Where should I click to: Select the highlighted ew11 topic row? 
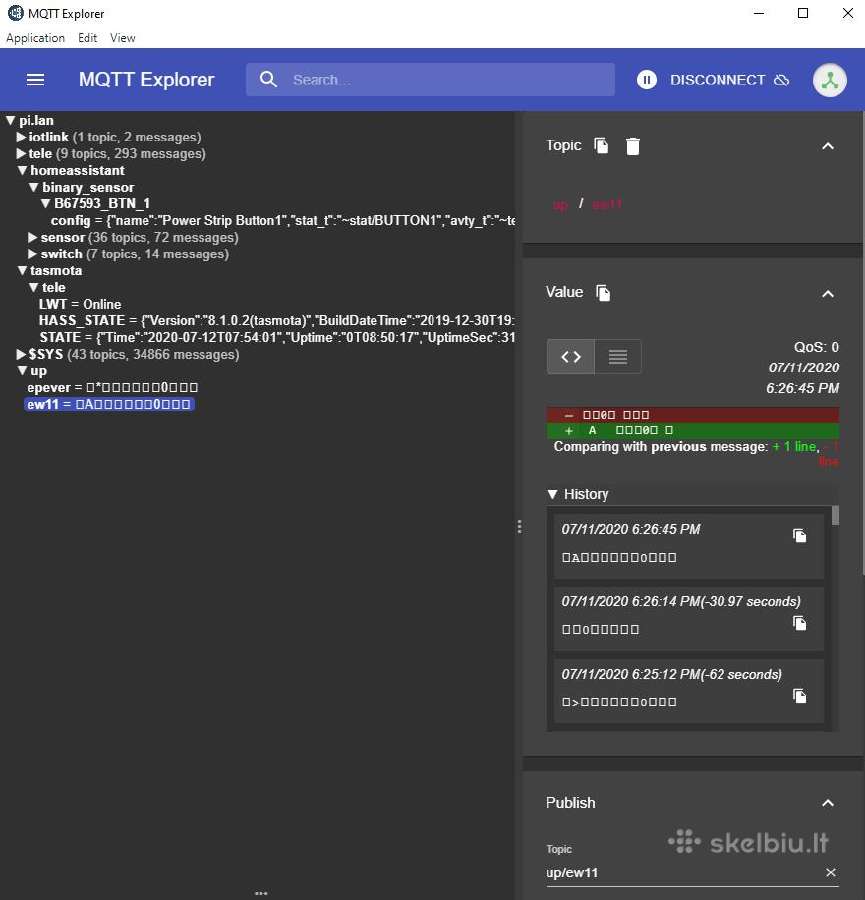point(109,404)
